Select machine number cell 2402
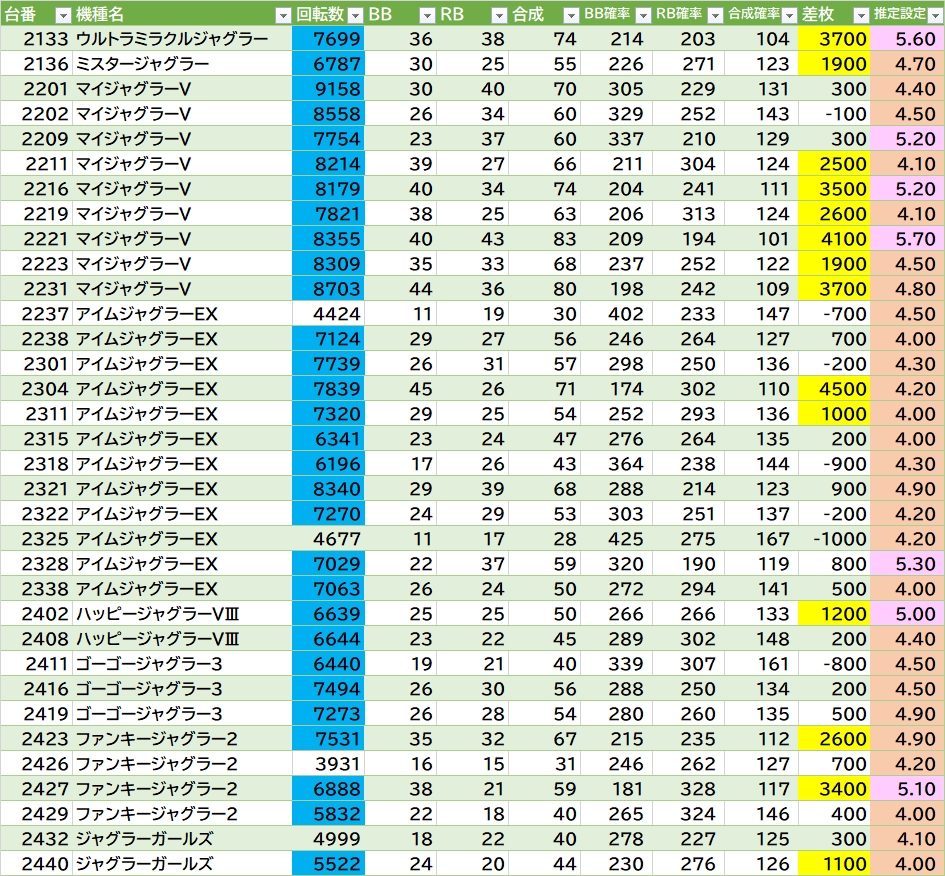 (x=37, y=614)
